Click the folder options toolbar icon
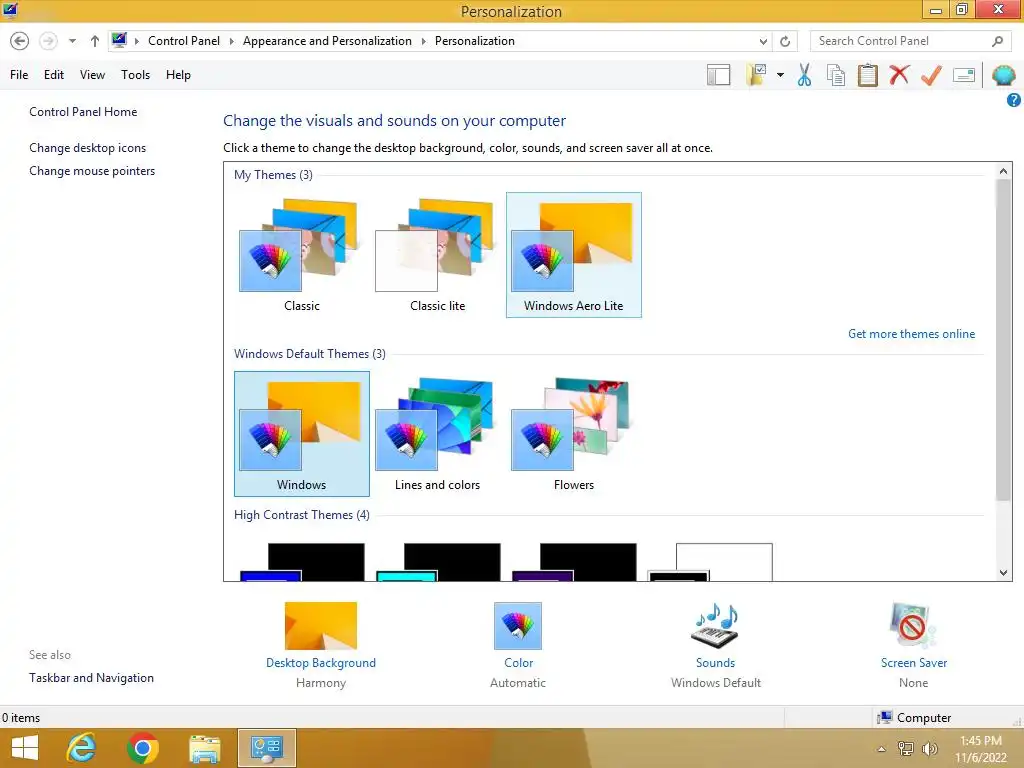This screenshot has width=1024, height=768. (x=756, y=75)
